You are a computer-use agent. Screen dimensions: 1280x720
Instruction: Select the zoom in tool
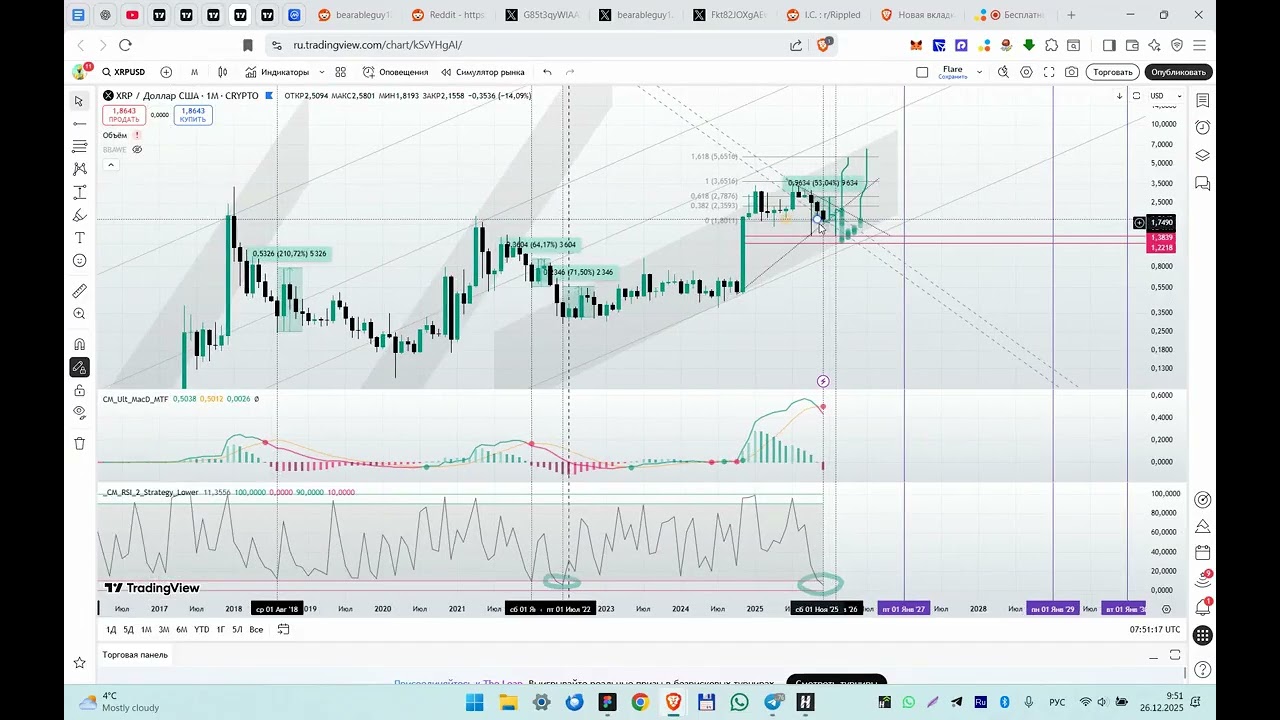coord(79,314)
